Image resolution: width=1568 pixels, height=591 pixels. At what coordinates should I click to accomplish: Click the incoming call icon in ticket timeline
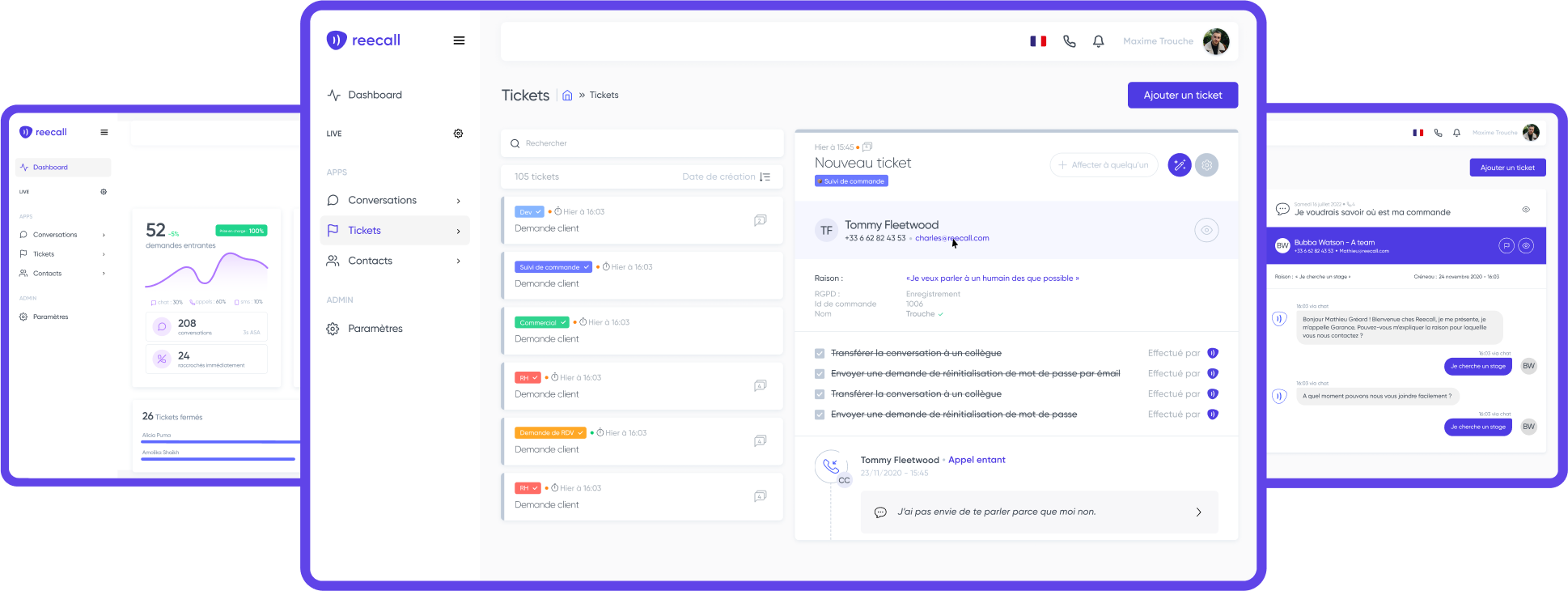tap(831, 466)
